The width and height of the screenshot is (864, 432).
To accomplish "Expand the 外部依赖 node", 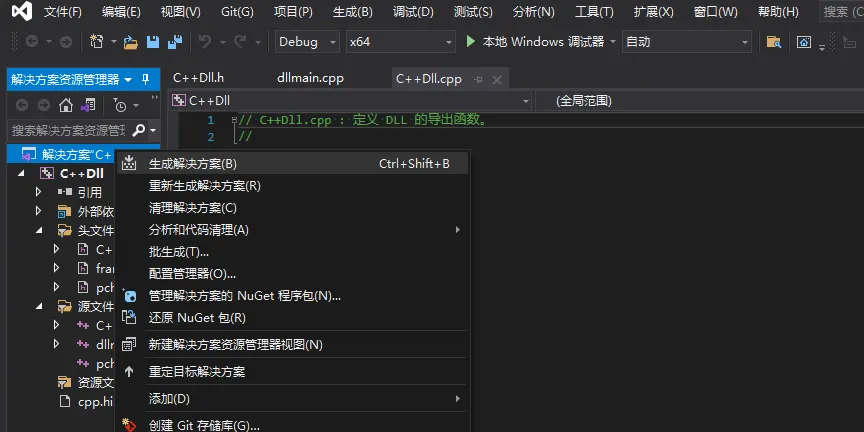I will click(38, 211).
